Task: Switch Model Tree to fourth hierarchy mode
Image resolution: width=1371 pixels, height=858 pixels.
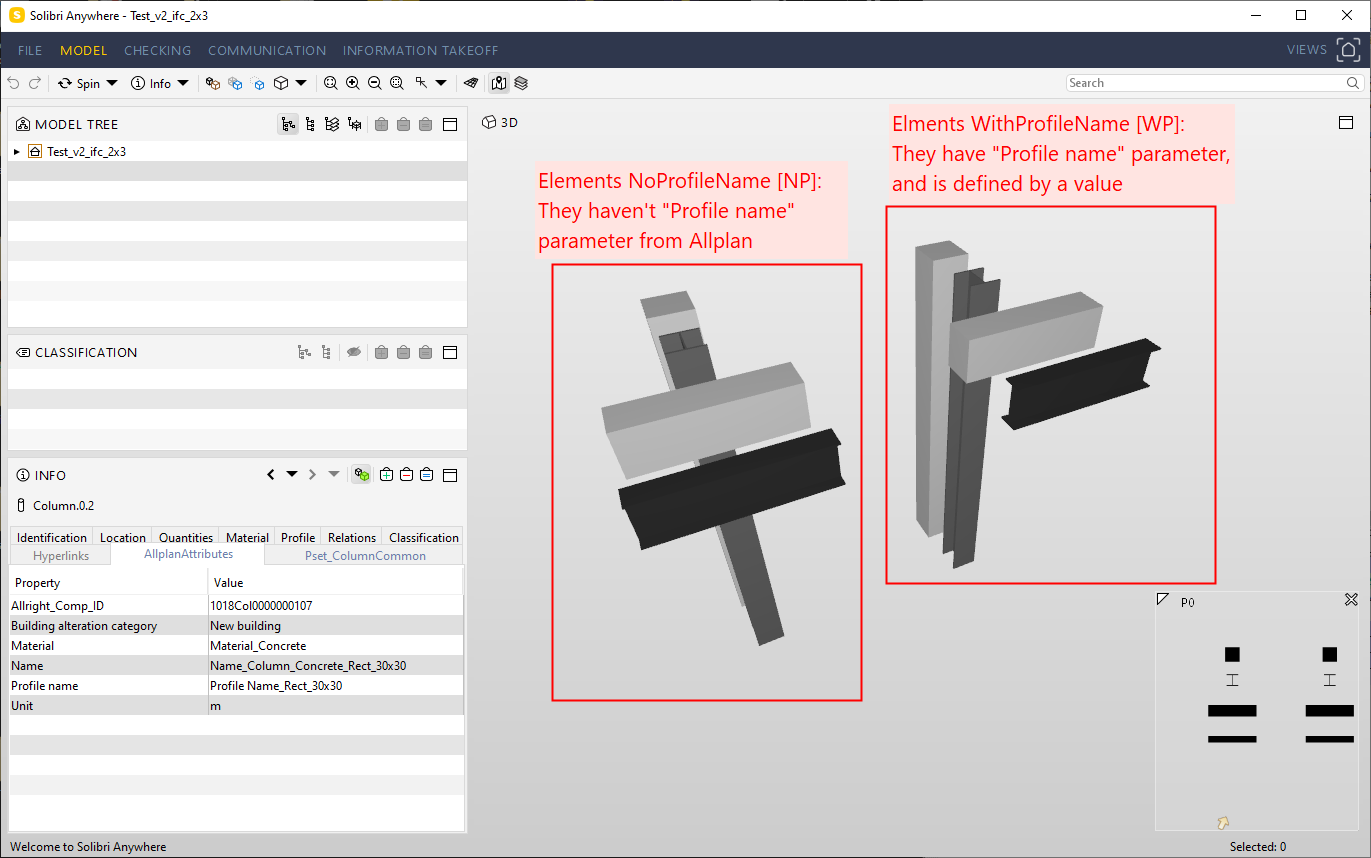Action: point(354,124)
